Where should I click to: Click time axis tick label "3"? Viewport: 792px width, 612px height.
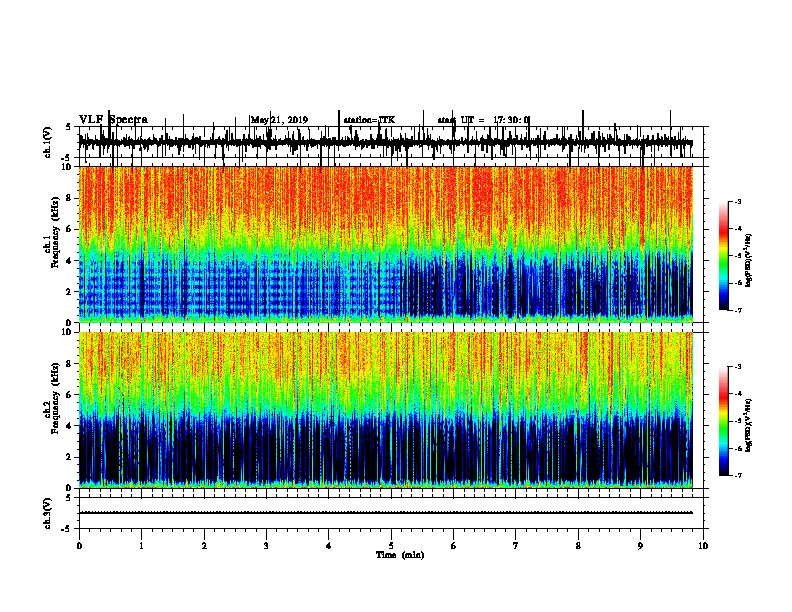pos(266,546)
